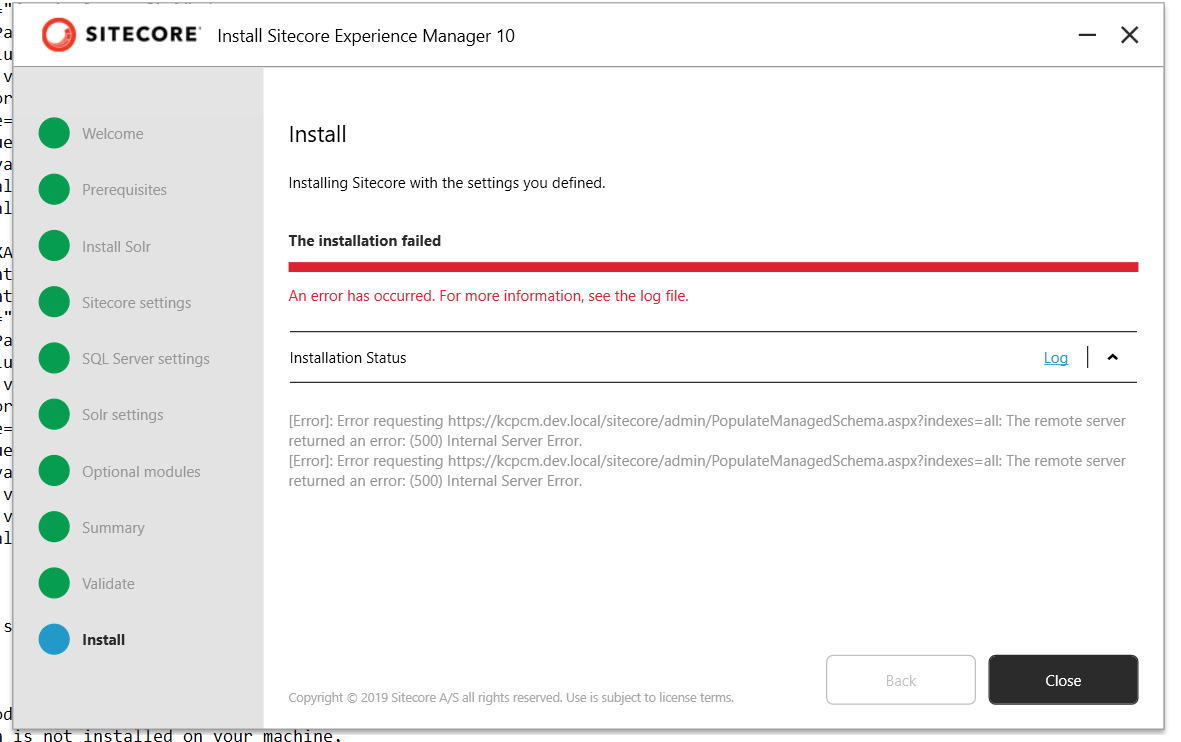Click the 'Install Sitecore Experience Manager 10' title
This screenshot has width=1181, height=742.
click(366, 36)
